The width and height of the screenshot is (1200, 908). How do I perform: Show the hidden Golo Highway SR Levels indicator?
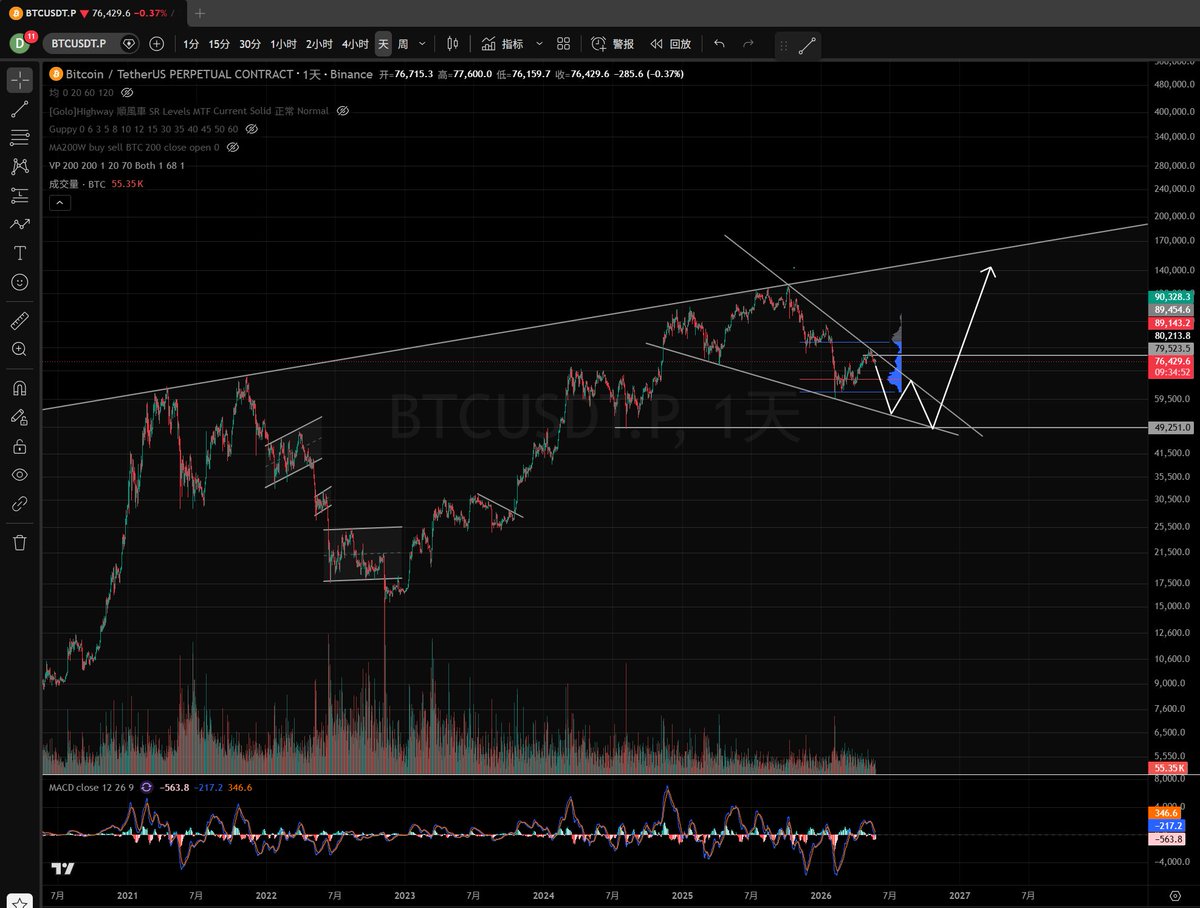343,110
